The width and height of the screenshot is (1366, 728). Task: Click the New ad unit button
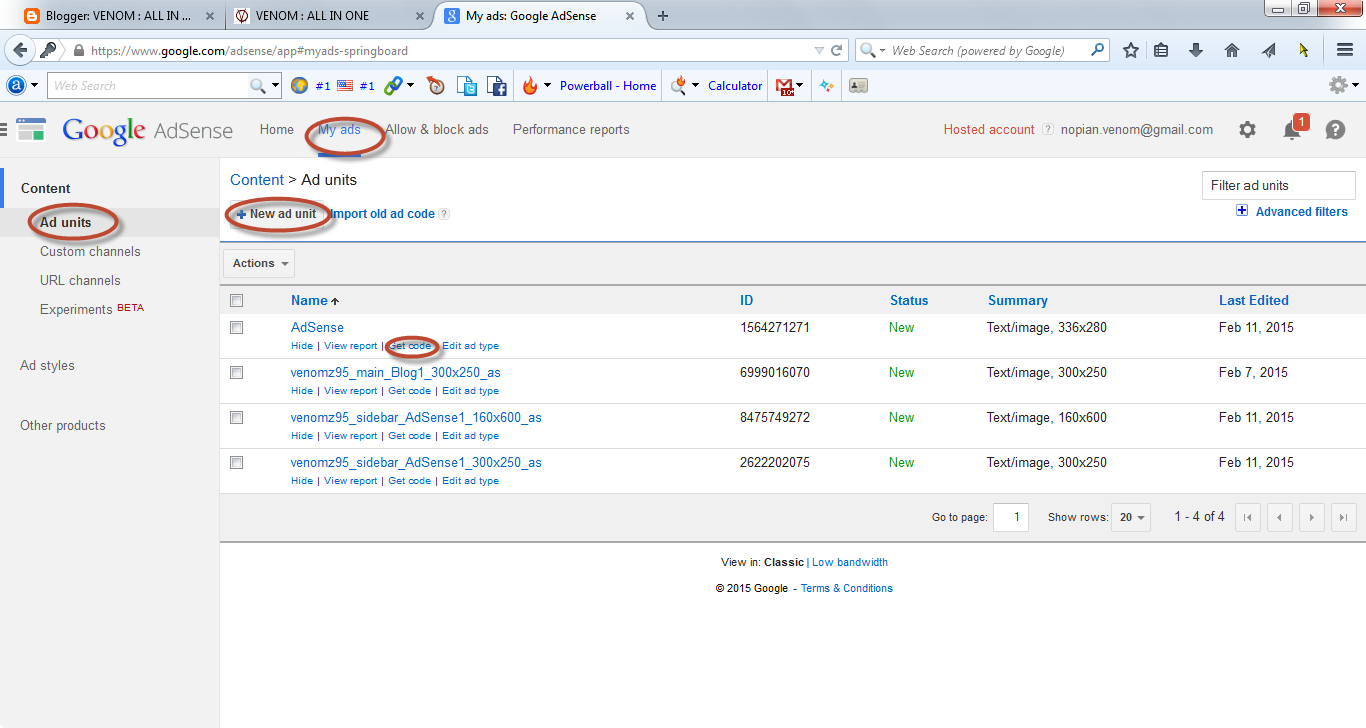(276, 214)
